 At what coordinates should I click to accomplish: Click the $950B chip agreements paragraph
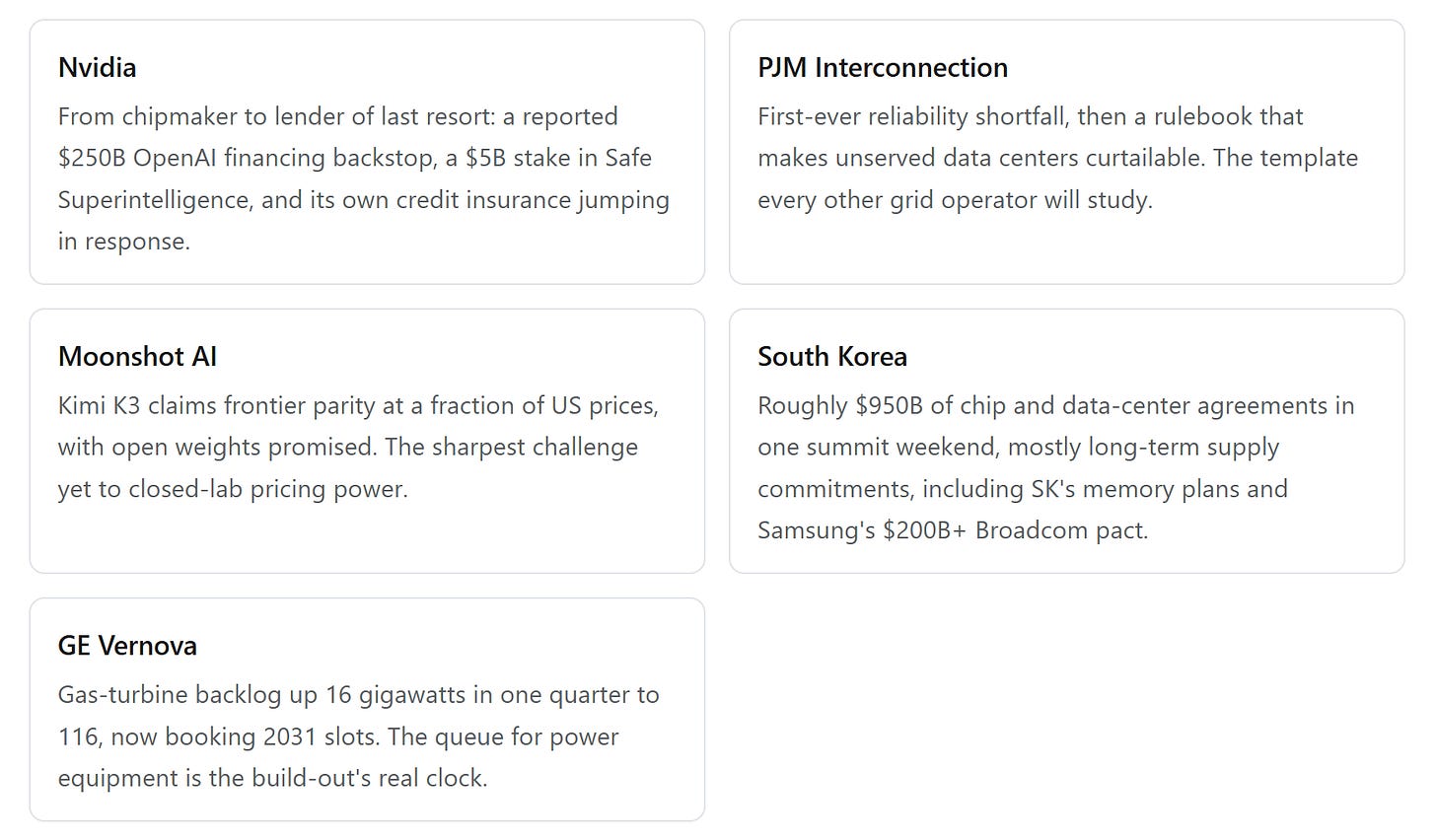tap(1056, 467)
